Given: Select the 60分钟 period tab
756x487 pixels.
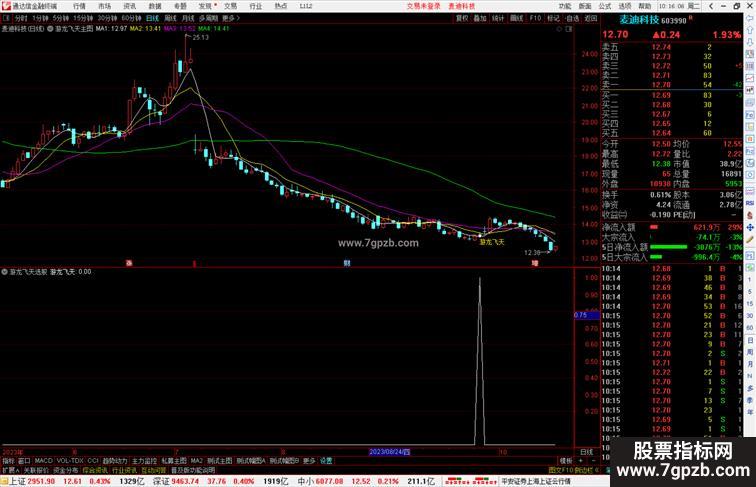Looking at the screenshot, I should (x=131, y=18).
